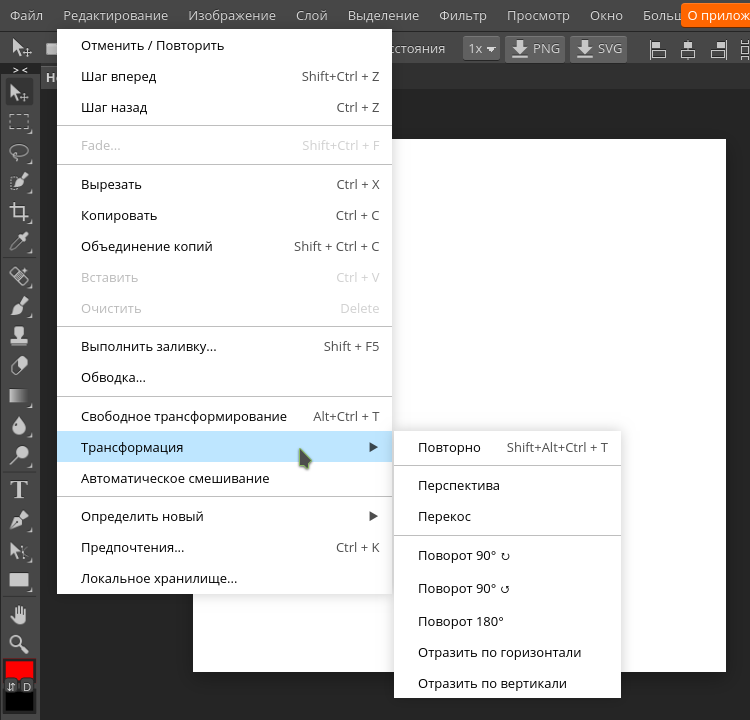Image resolution: width=750 pixels, height=720 pixels.
Task: Select the Dodge tool
Action: [x=19, y=456]
